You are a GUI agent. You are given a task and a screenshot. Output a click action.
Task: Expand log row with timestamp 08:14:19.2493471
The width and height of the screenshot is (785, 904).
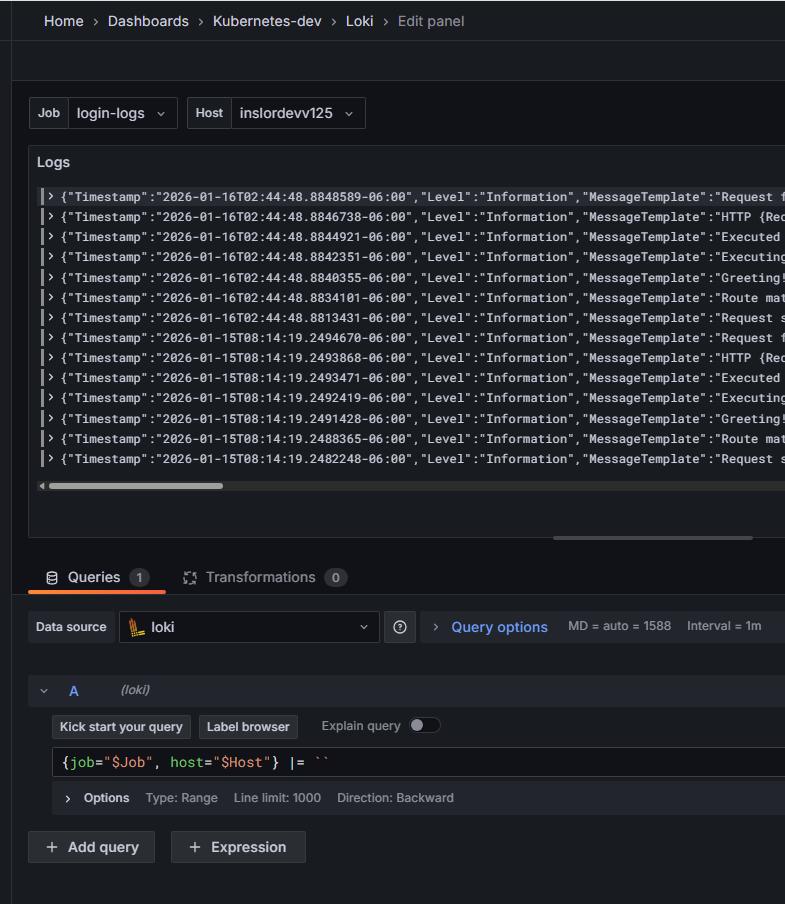tap(51, 378)
